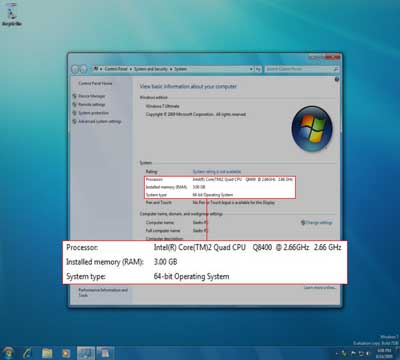Open Remote settings from the sidebar
The image size is (400, 360).
pyautogui.click(x=92, y=104)
